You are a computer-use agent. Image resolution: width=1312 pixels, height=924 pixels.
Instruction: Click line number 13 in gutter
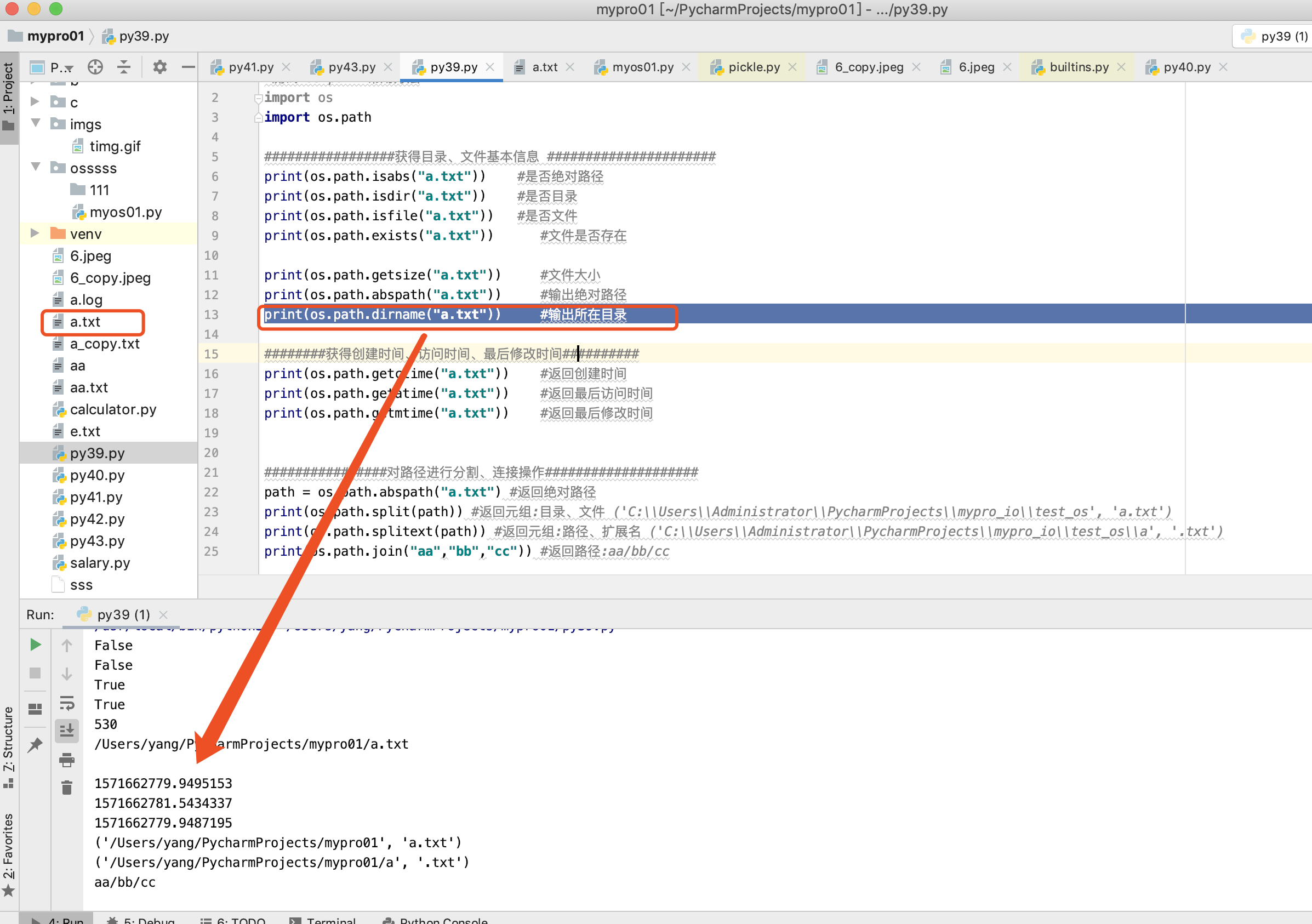(212, 314)
